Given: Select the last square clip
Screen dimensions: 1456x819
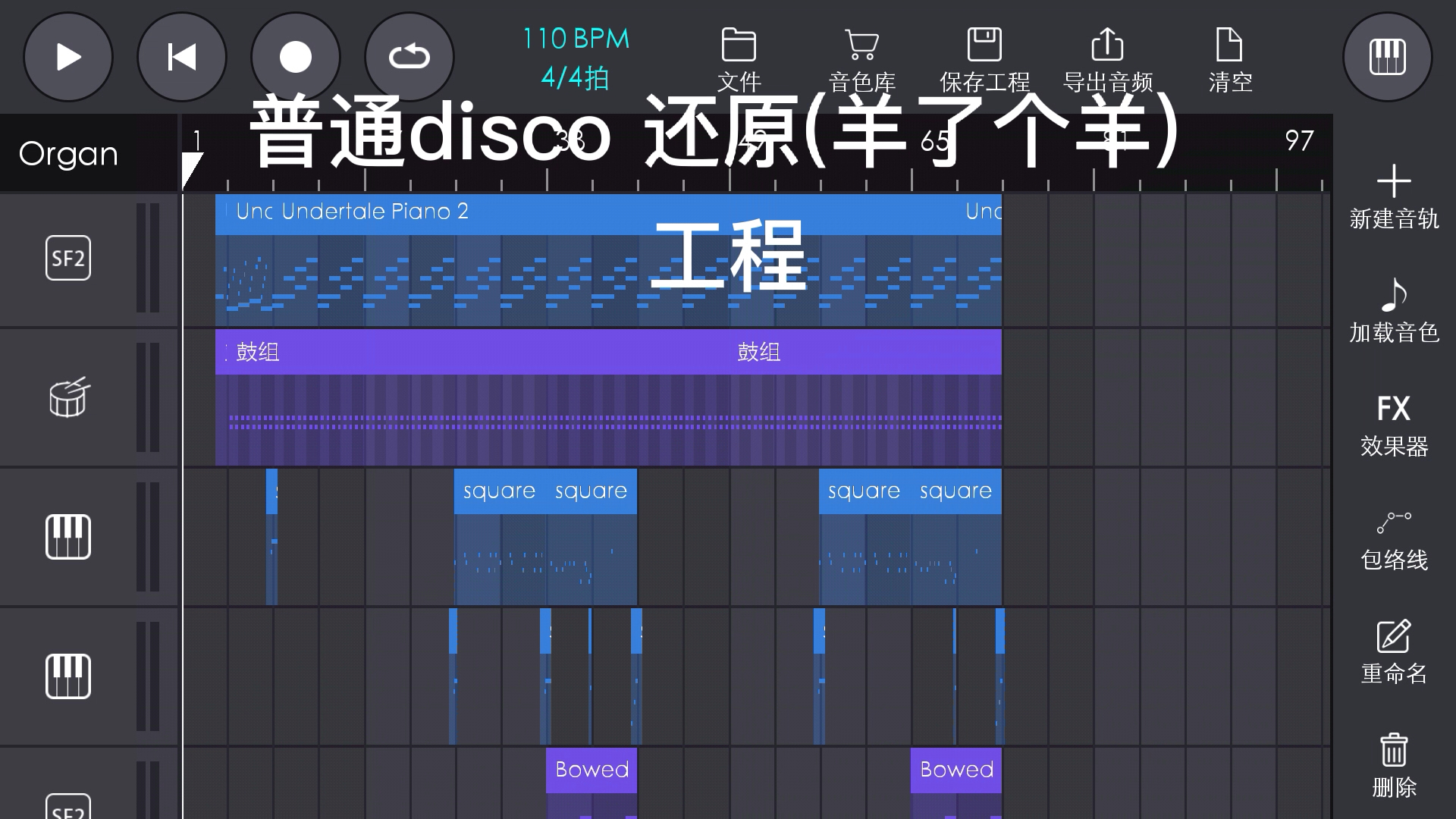Looking at the screenshot, I should (x=956, y=537).
